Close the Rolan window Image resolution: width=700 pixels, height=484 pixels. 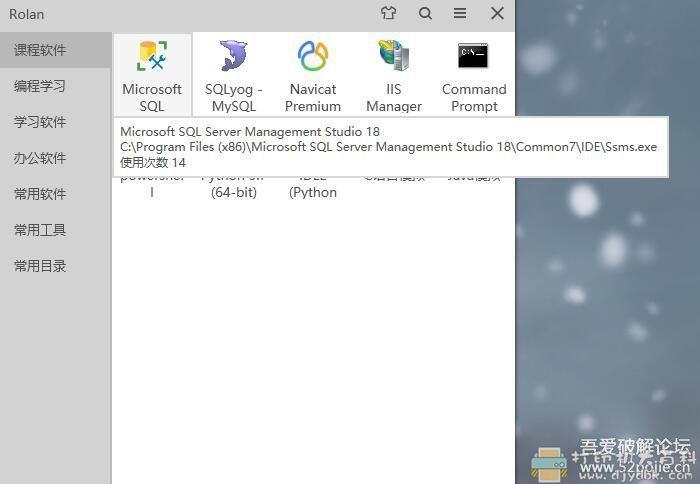pyautogui.click(x=497, y=13)
